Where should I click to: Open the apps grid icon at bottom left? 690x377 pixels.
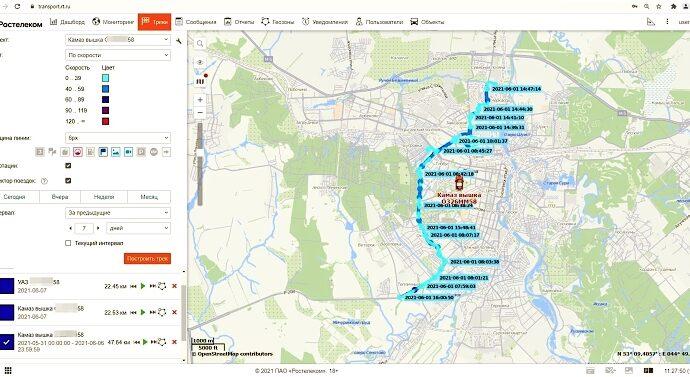(x=7, y=370)
